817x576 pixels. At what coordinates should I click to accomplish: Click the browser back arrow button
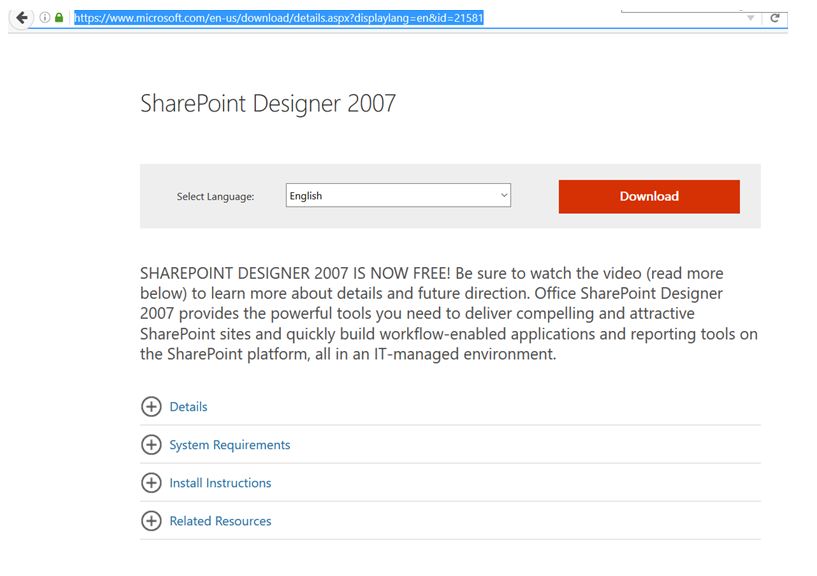(22, 18)
